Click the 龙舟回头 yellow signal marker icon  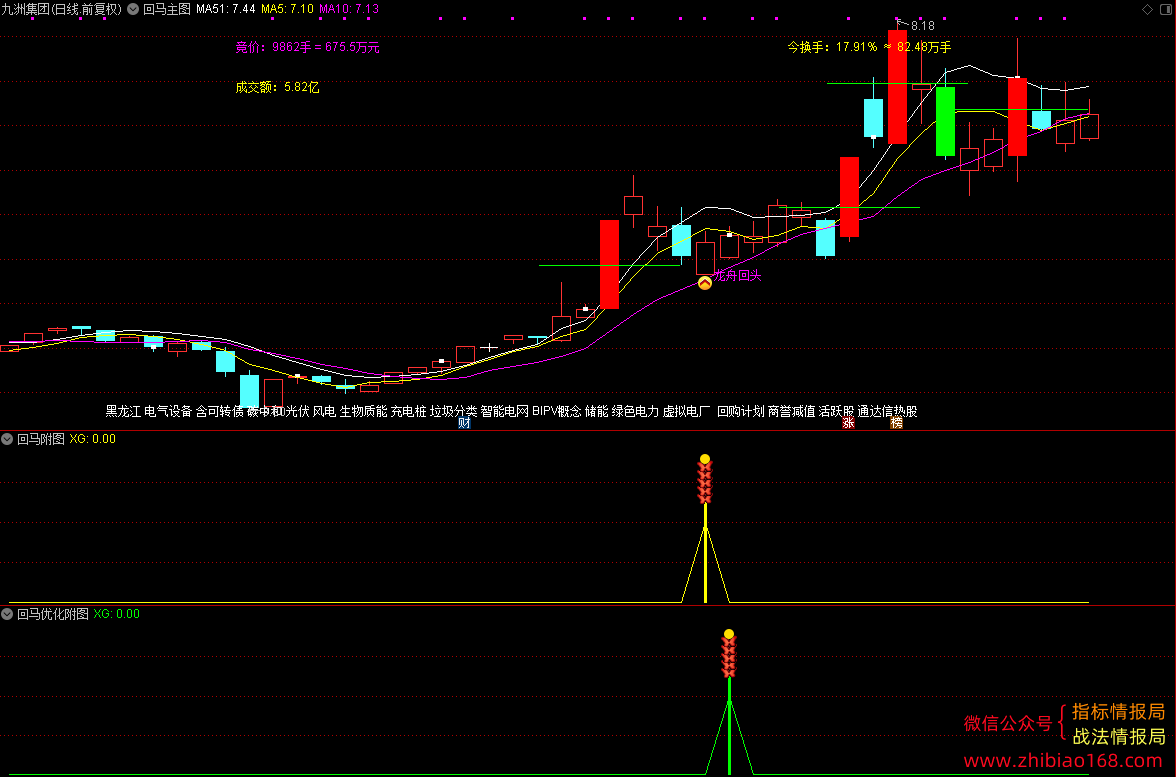pyautogui.click(x=705, y=283)
